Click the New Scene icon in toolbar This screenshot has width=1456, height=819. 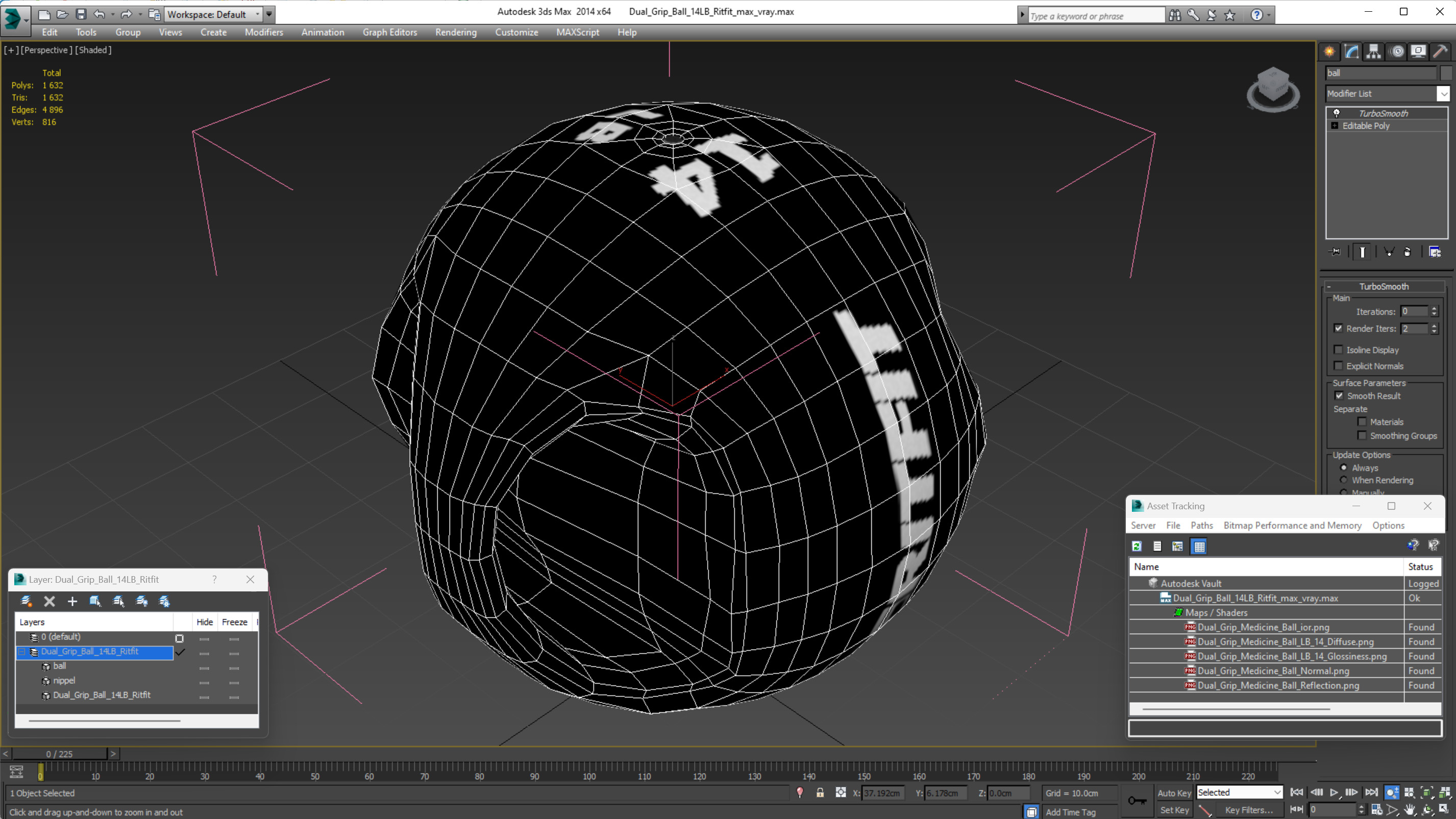coord(43,14)
